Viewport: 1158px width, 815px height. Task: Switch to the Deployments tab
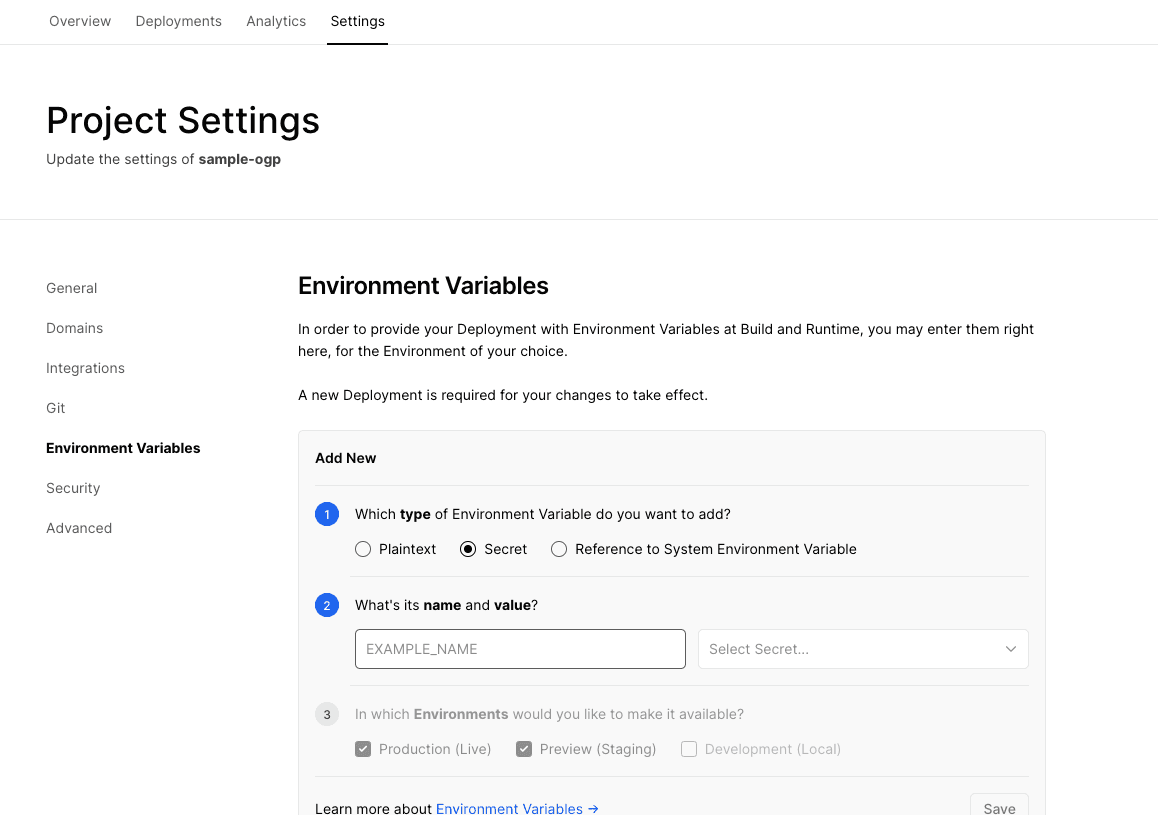[x=179, y=21]
